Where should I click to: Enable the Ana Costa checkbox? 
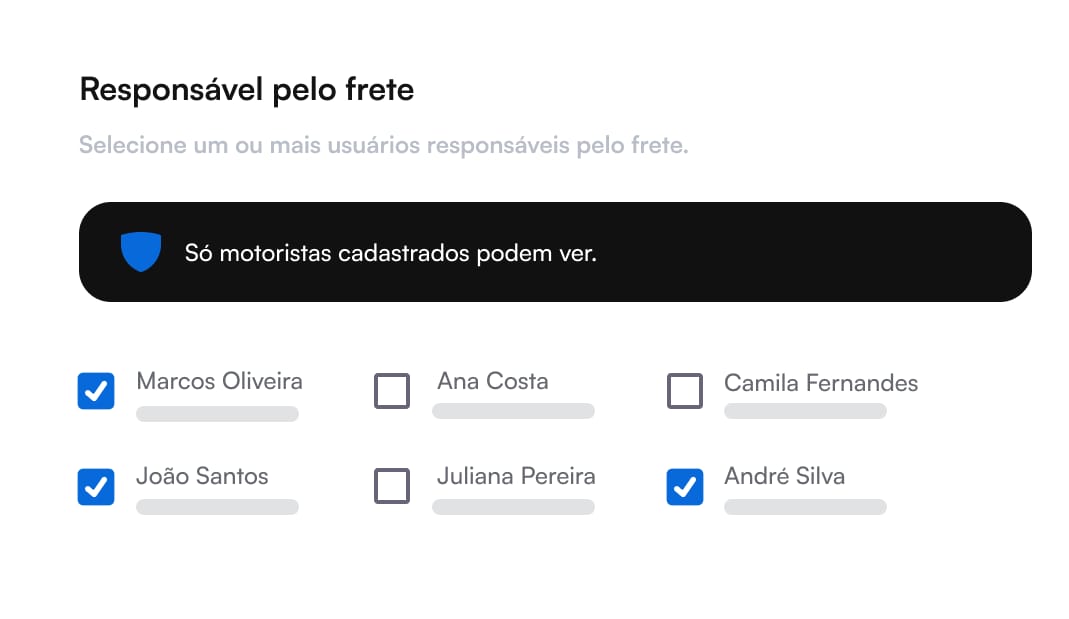pos(392,391)
